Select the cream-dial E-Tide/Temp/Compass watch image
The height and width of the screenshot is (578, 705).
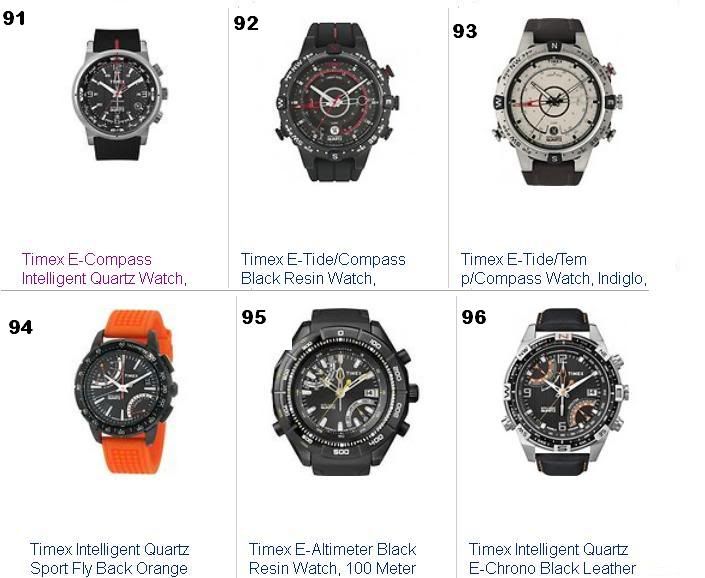point(557,102)
